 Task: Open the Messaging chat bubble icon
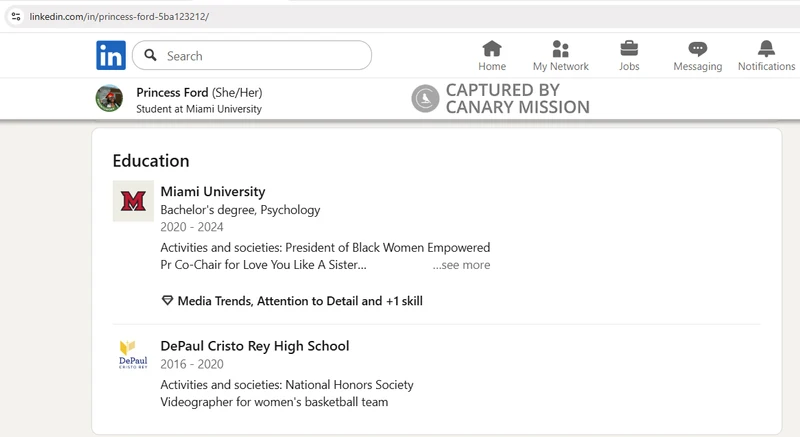coord(697,49)
